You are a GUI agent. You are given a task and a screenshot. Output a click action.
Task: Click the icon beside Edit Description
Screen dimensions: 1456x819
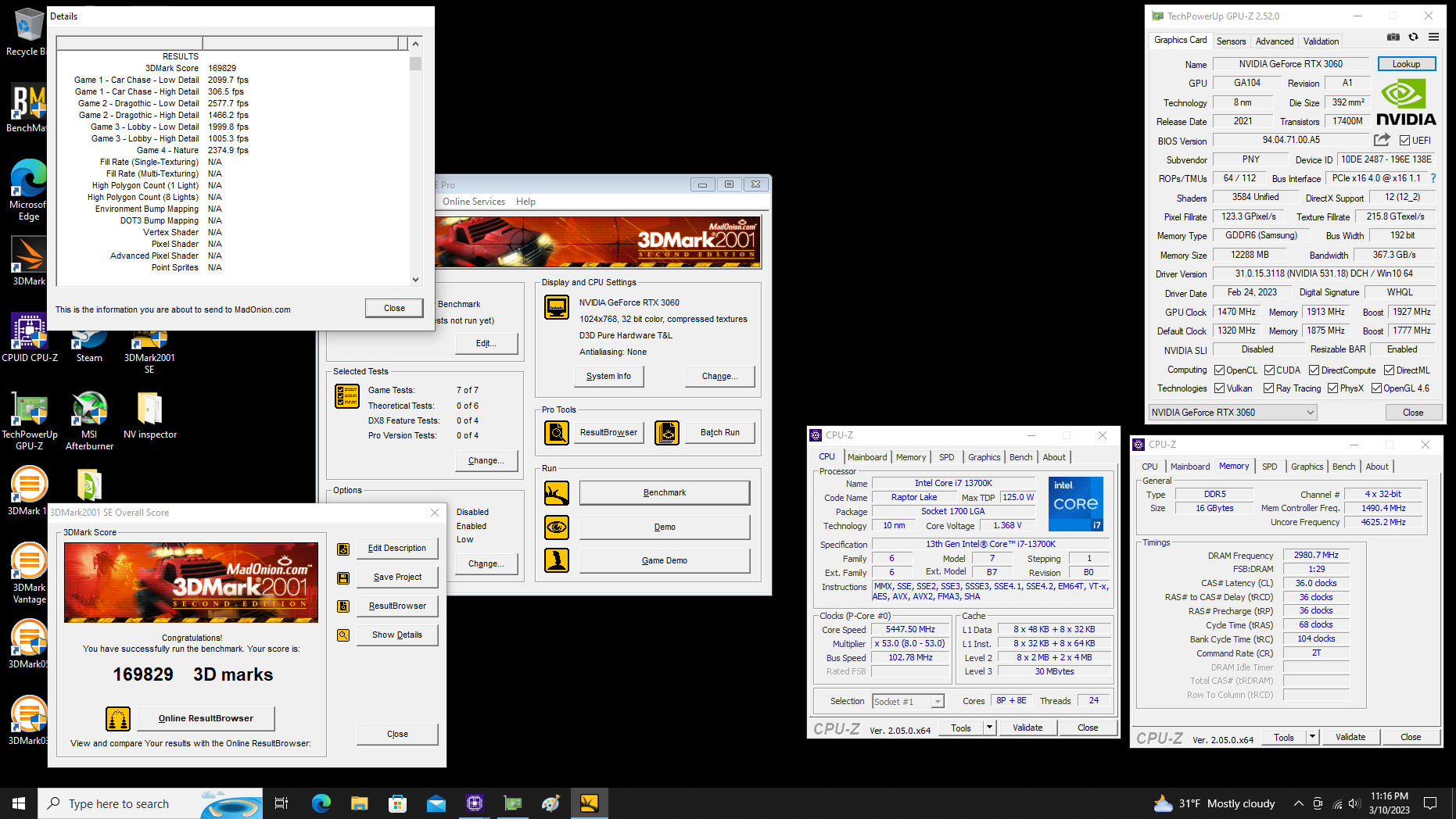tap(343, 549)
